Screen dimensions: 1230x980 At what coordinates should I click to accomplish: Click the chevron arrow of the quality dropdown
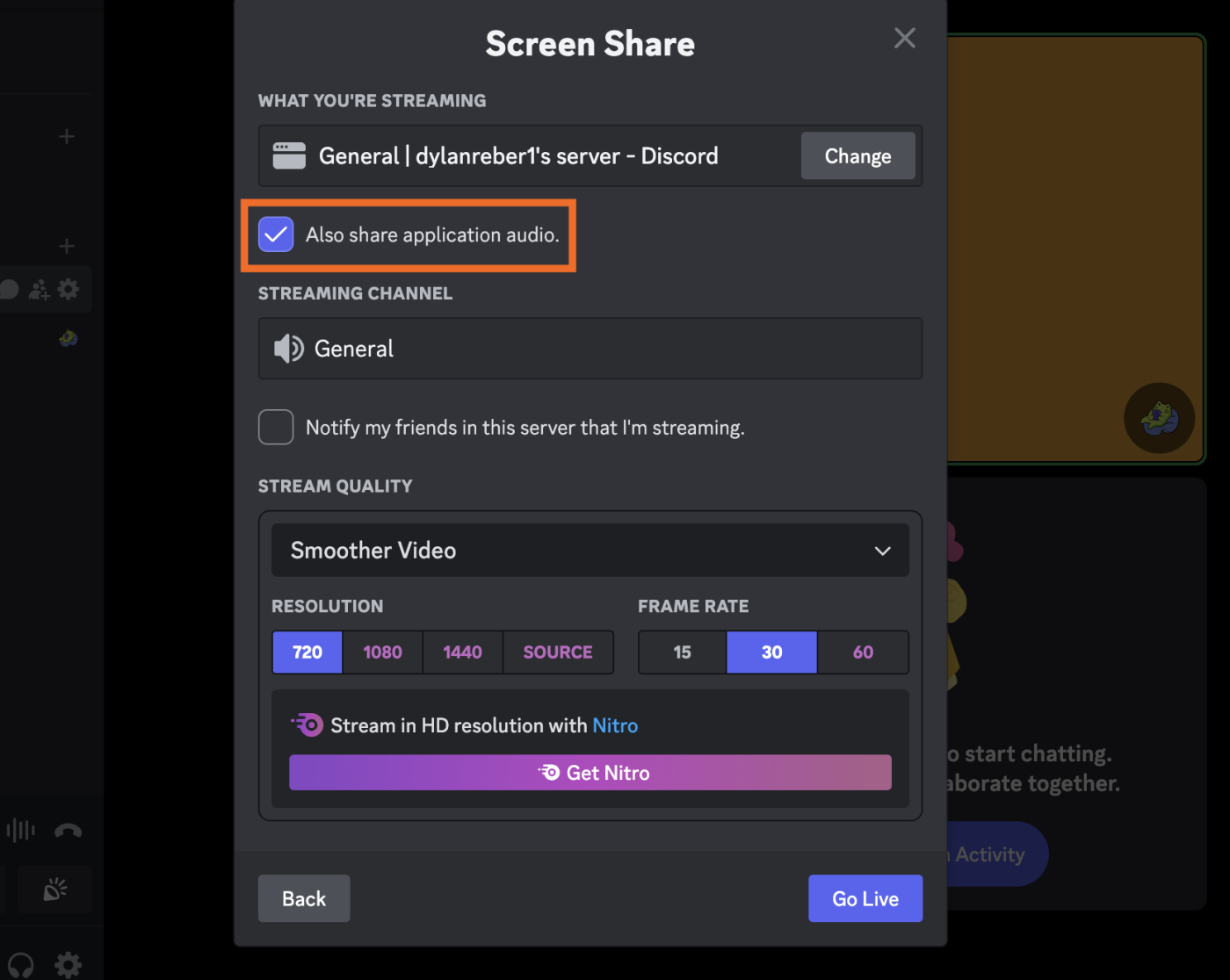click(883, 551)
